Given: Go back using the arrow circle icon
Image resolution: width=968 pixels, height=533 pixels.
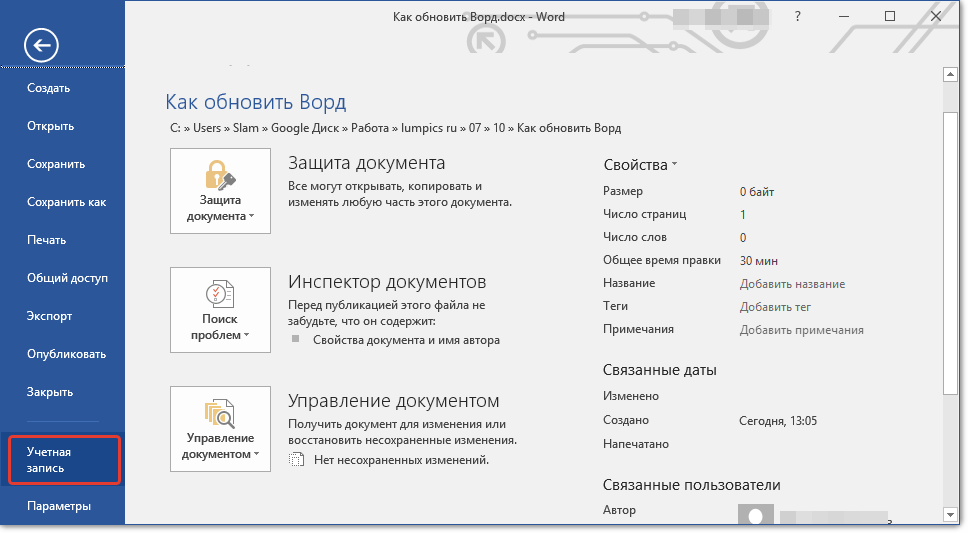Looking at the screenshot, I should coord(41,45).
